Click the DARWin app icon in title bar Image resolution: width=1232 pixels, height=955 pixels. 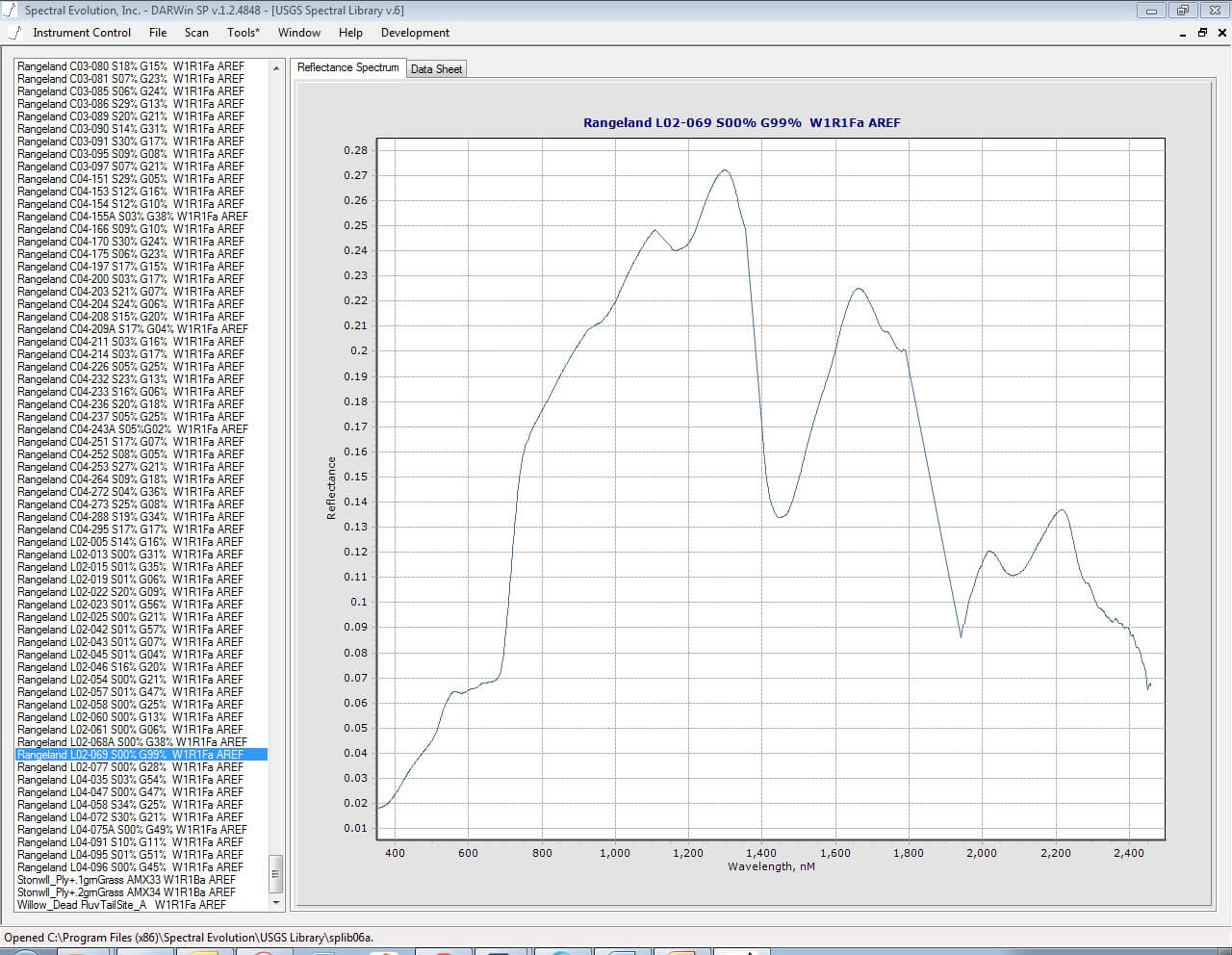pyautogui.click(x=12, y=11)
